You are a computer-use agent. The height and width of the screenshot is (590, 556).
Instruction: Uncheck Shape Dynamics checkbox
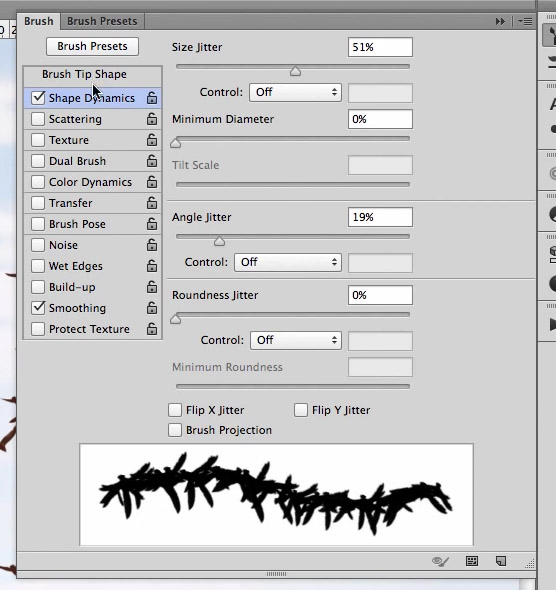click(x=38, y=98)
